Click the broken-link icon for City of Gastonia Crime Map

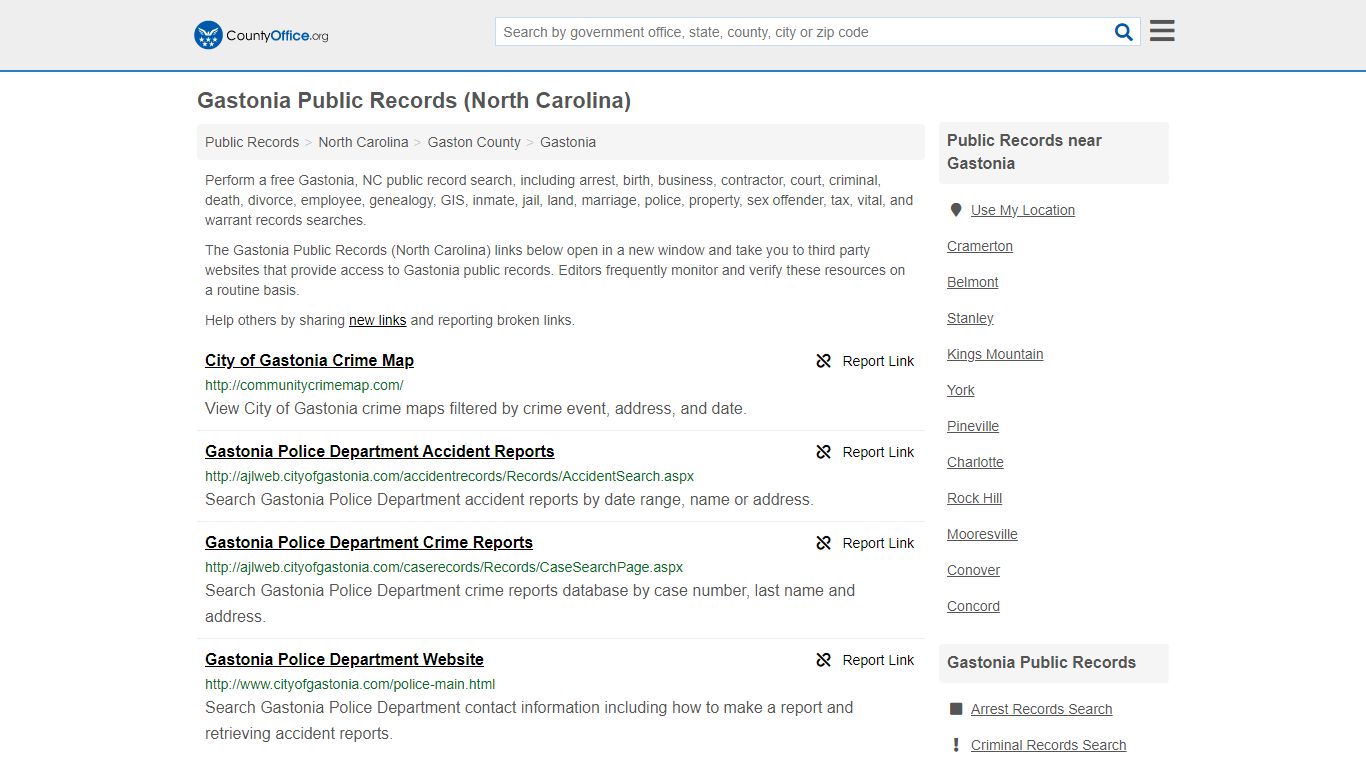point(824,361)
